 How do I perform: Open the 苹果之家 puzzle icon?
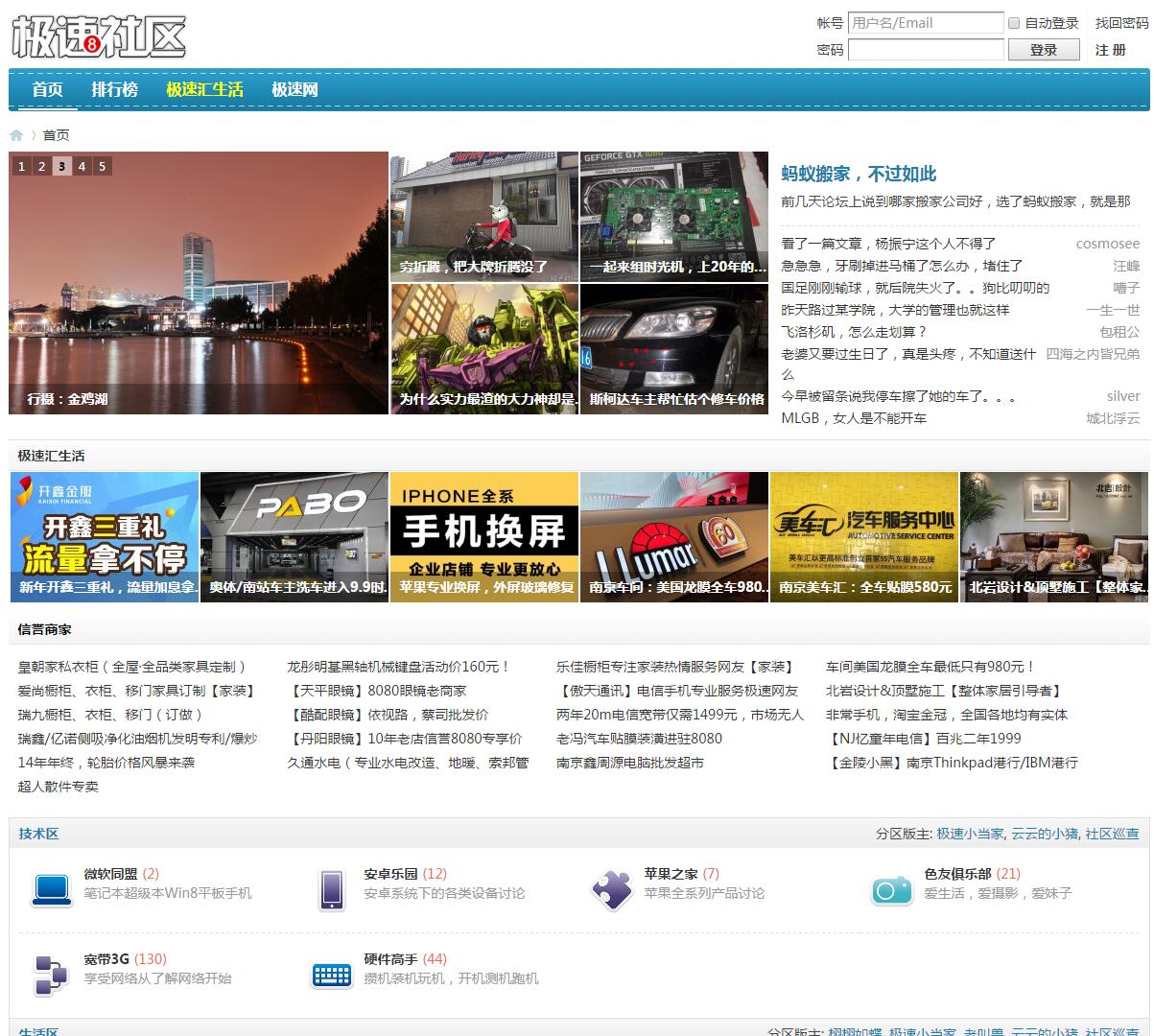pos(611,889)
